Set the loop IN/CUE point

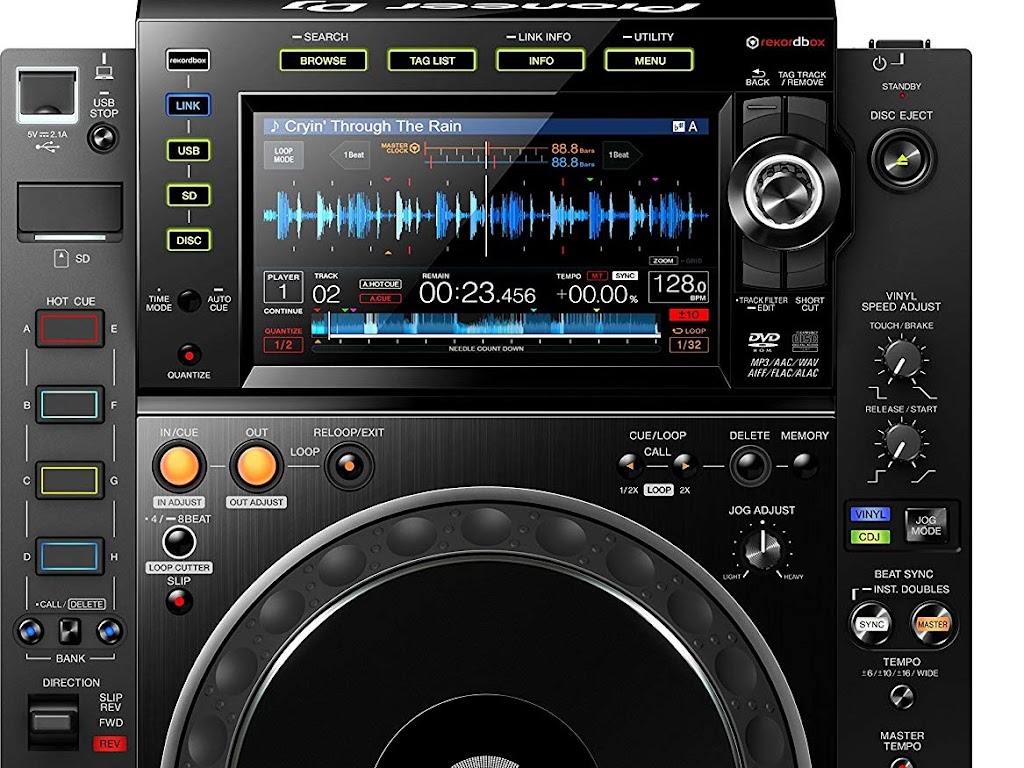(179, 466)
